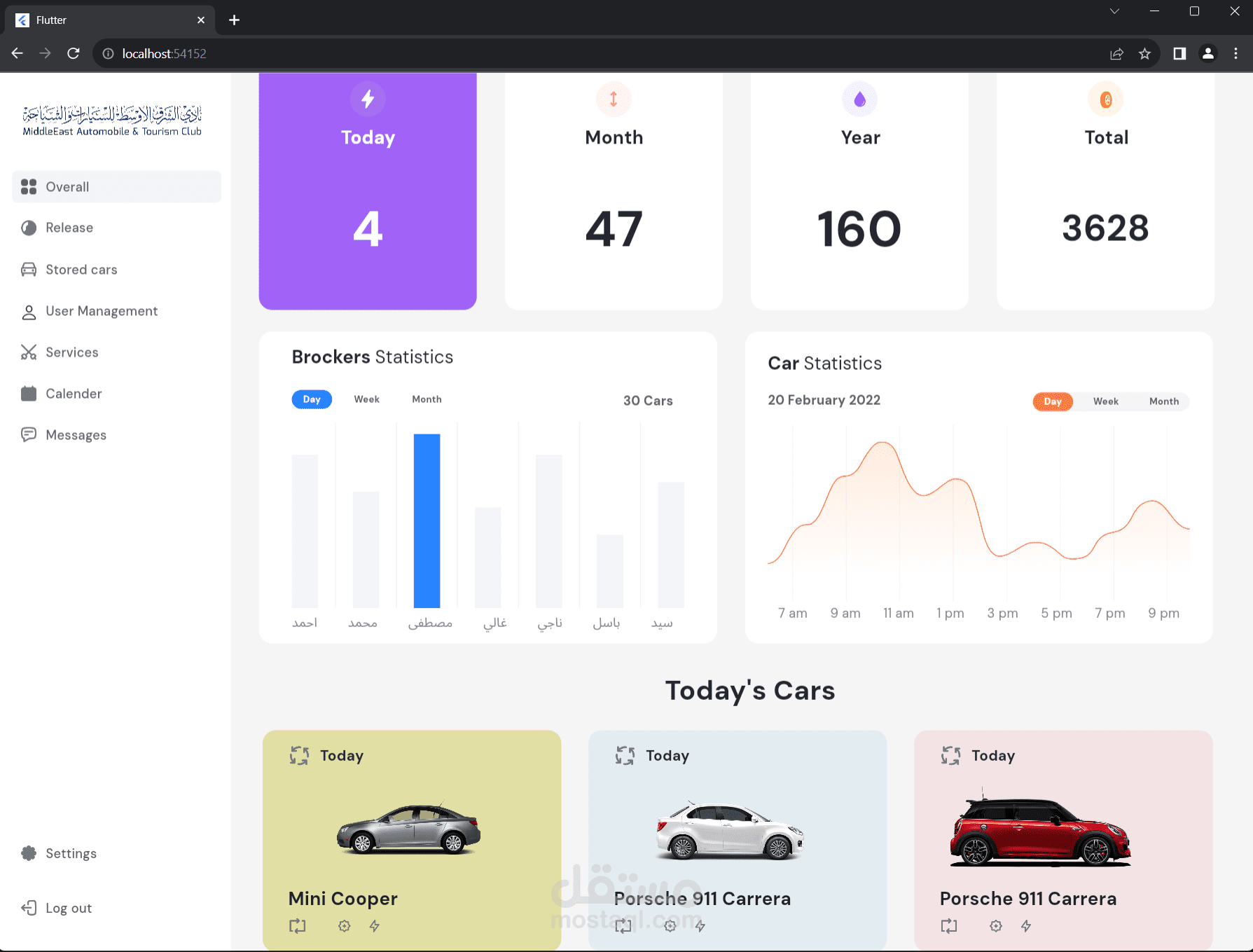Click the lightning bolt icon on Today card
This screenshot has width=1253, height=952.
368,99
